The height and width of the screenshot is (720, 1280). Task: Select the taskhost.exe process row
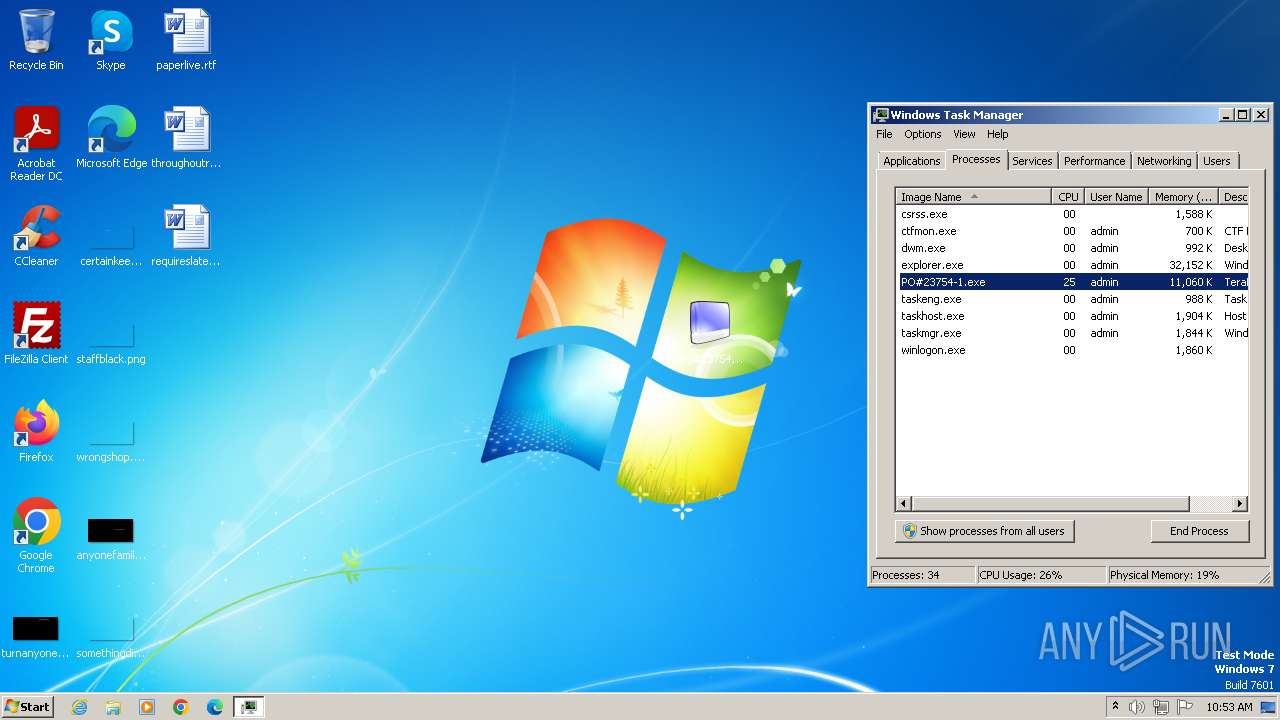[1072, 316]
